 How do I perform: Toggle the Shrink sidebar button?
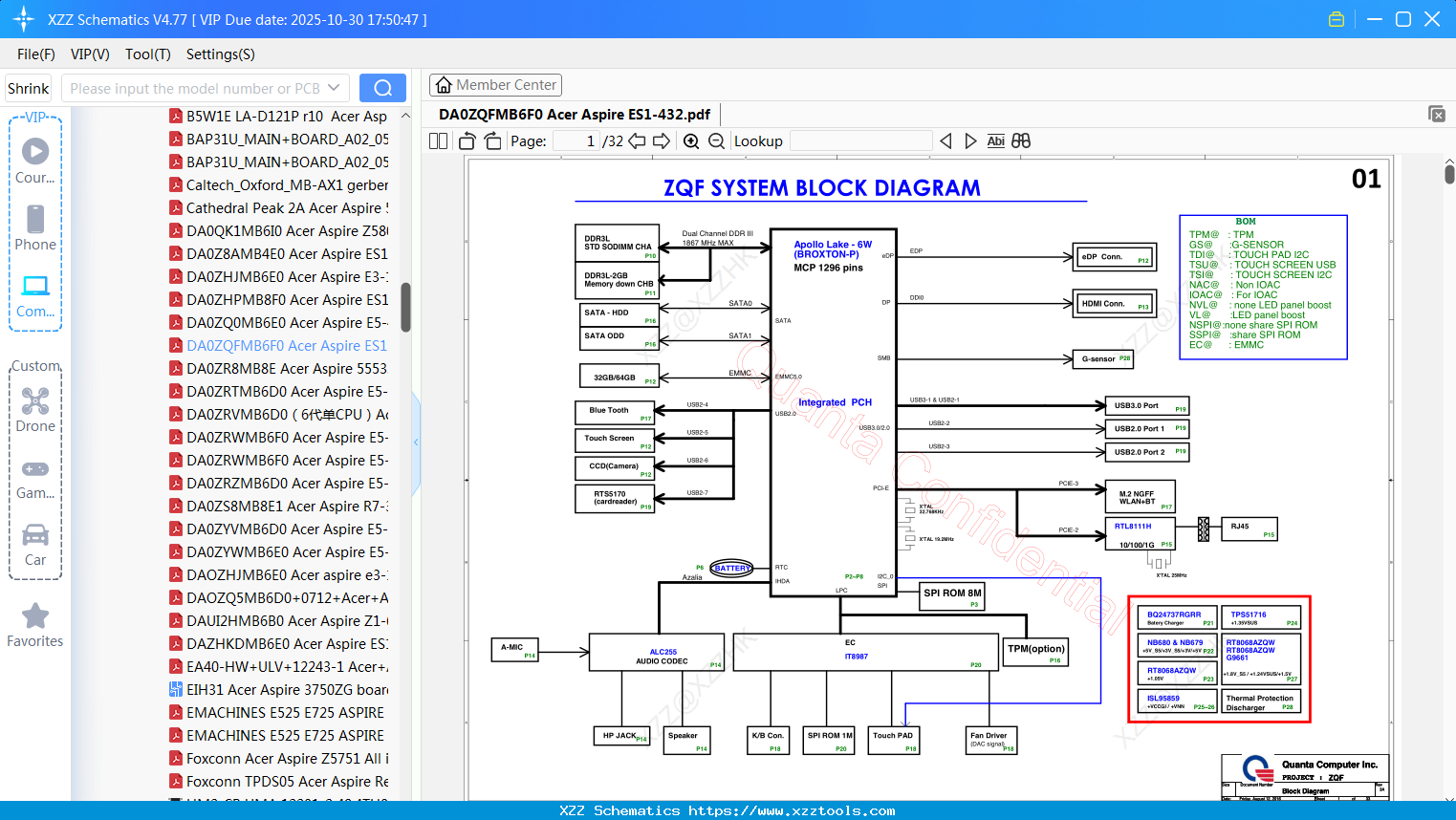29,88
